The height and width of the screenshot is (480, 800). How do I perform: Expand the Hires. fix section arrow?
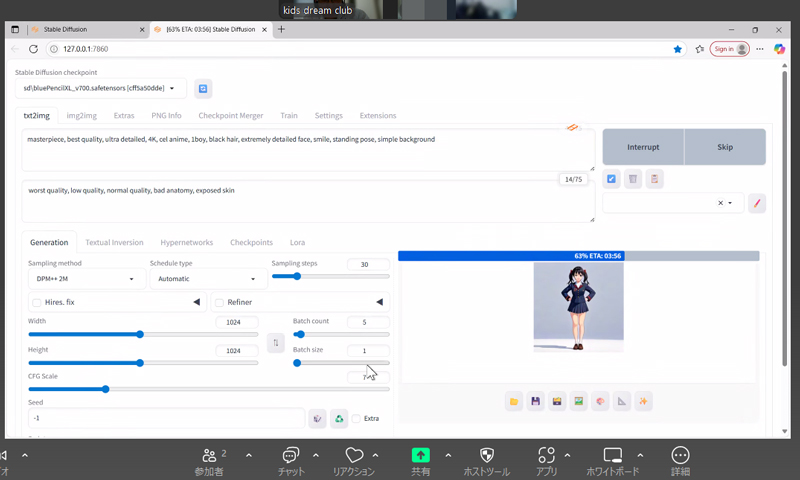[196, 302]
